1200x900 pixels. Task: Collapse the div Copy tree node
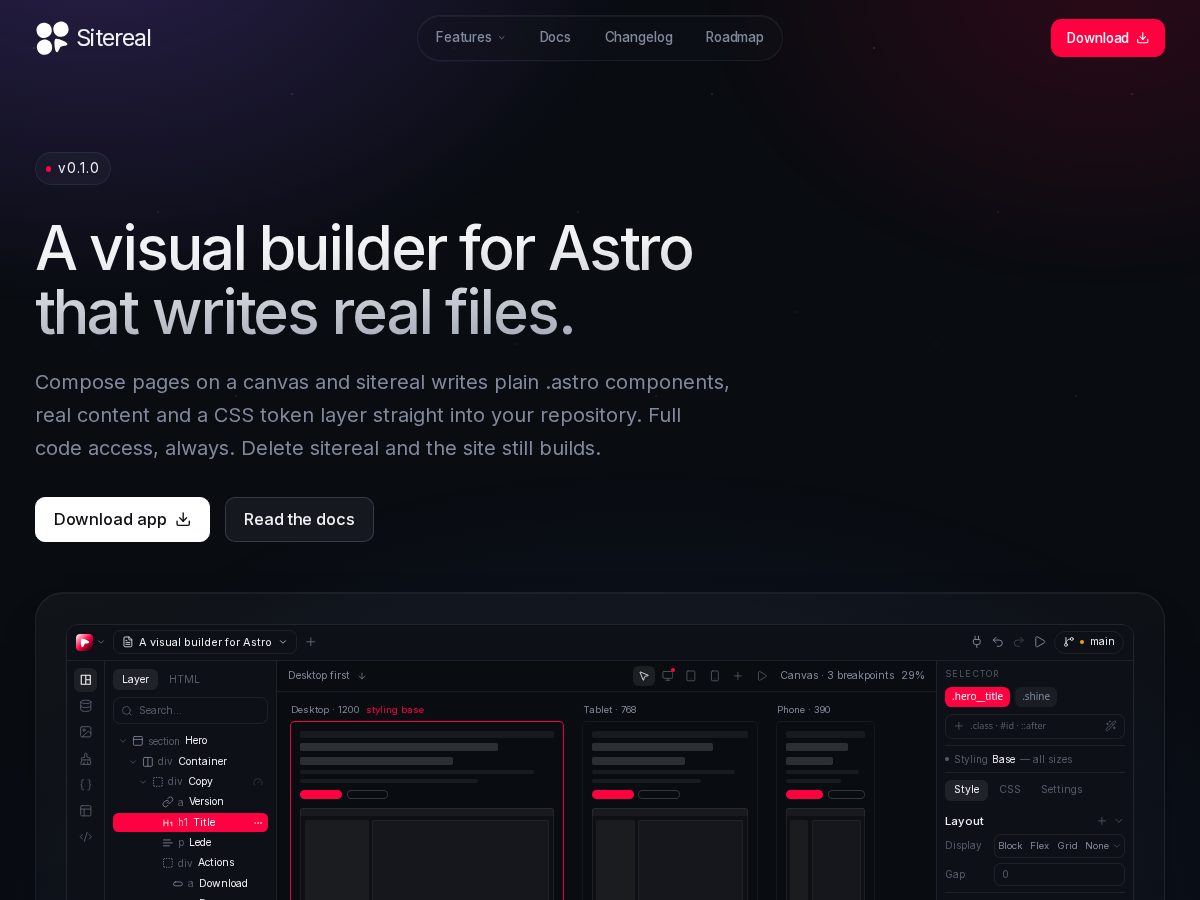pyautogui.click(x=143, y=782)
